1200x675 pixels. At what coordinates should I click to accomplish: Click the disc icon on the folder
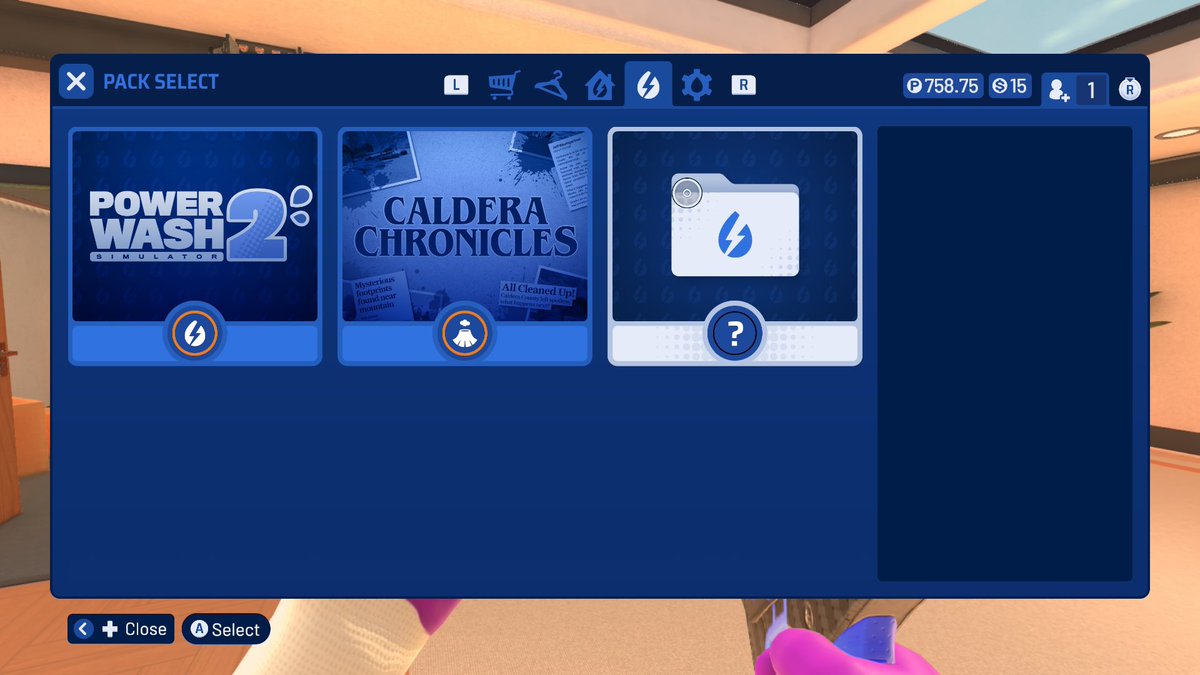click(x=686, y=192)
